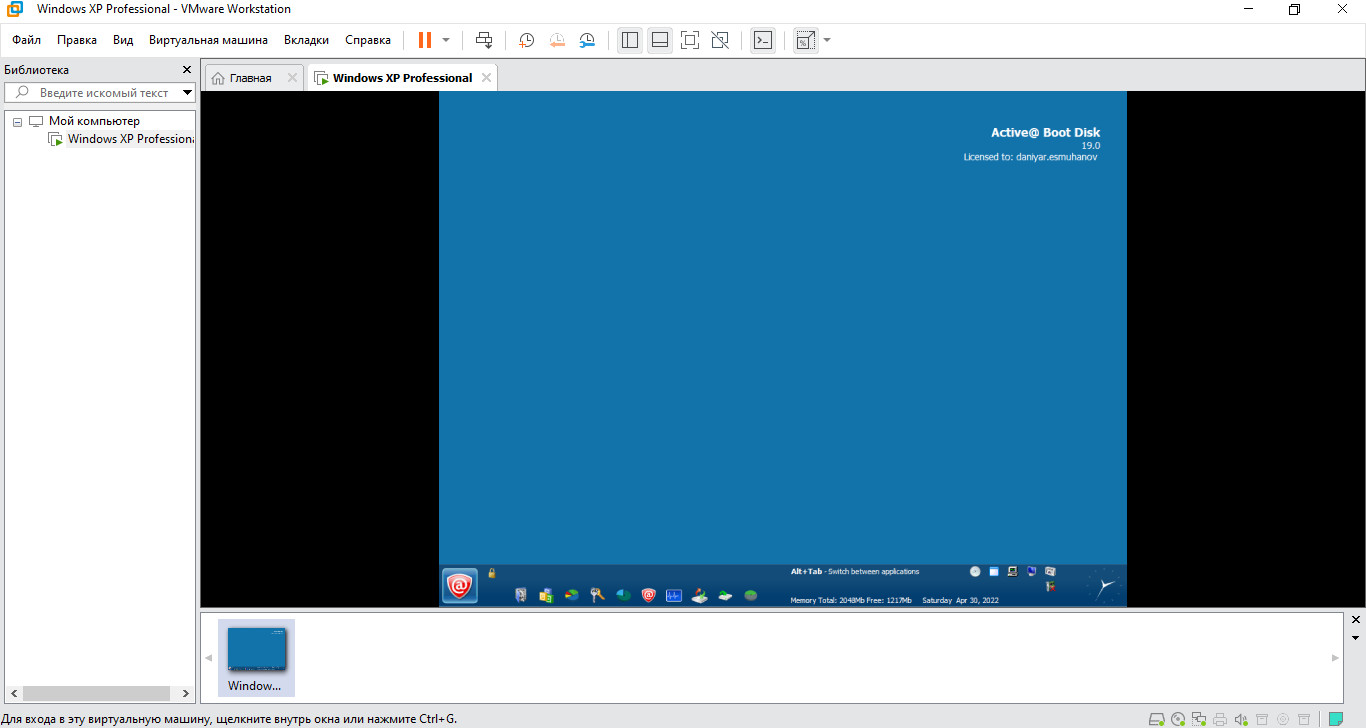Toggle the library sidebar panel view
The width and height of the screenshot is (1366, 728).
click(629, 40)
